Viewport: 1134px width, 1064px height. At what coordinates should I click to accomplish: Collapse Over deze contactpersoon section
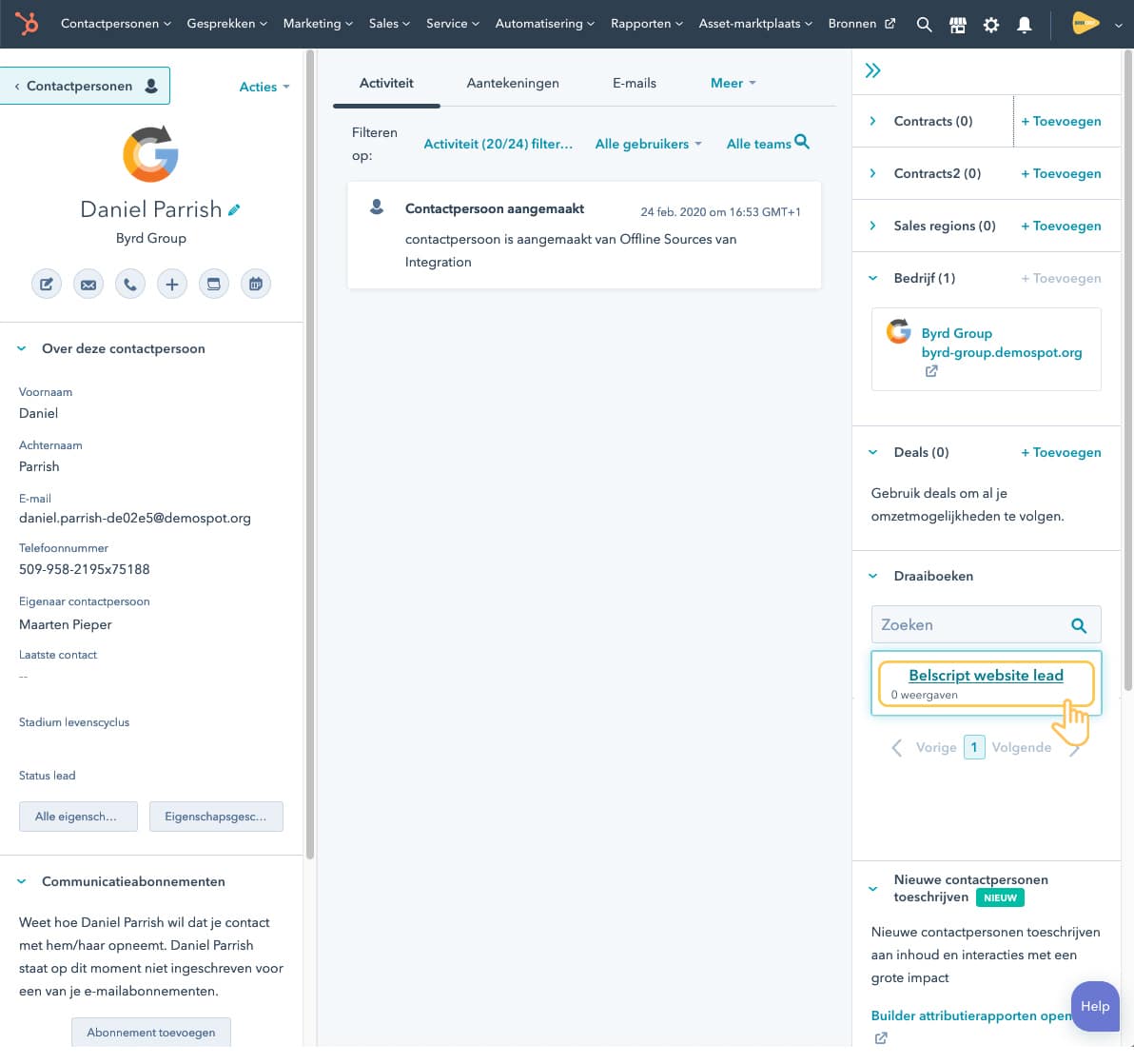[22, 348]
